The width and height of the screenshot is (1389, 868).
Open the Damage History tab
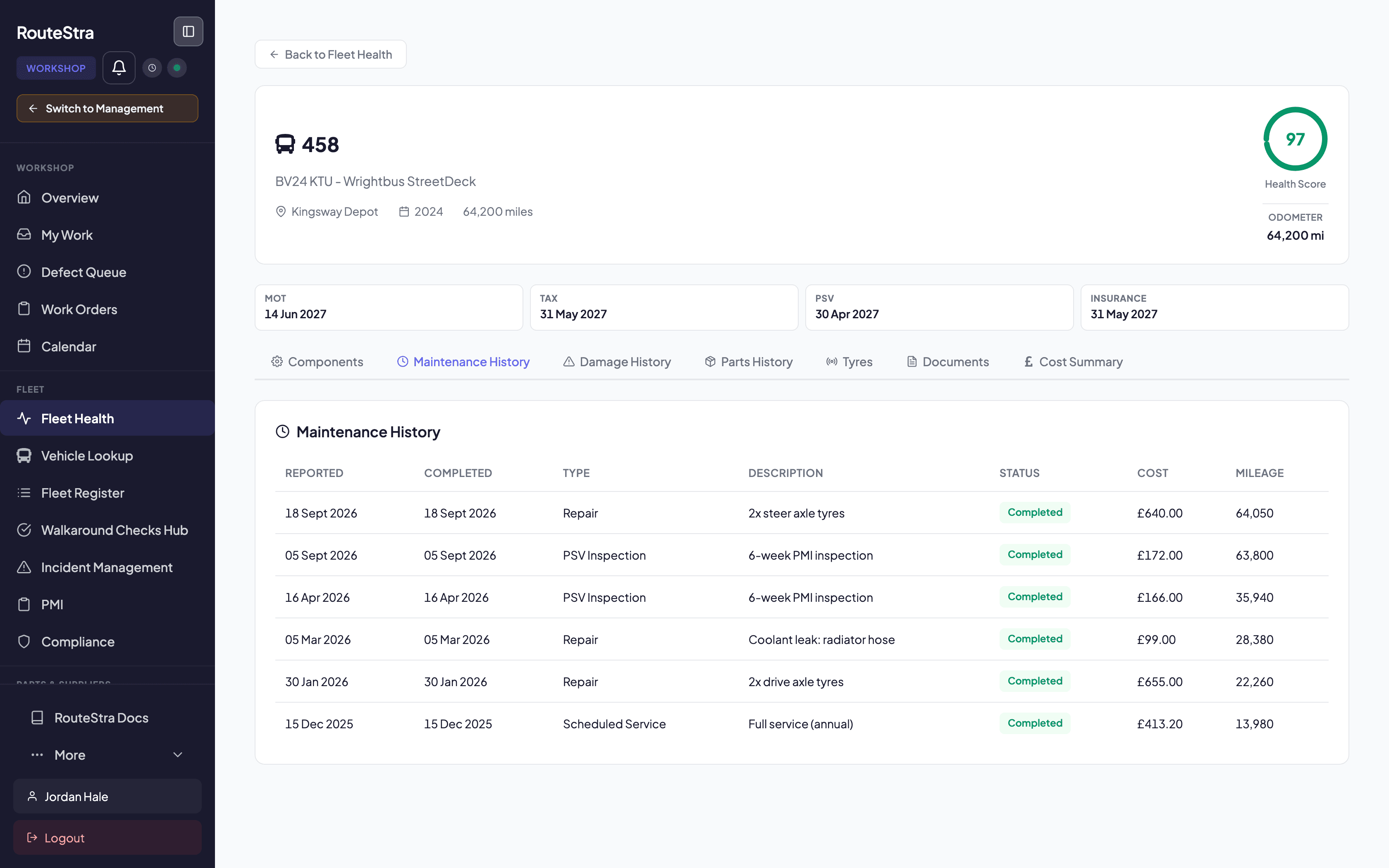click(617, 362)
